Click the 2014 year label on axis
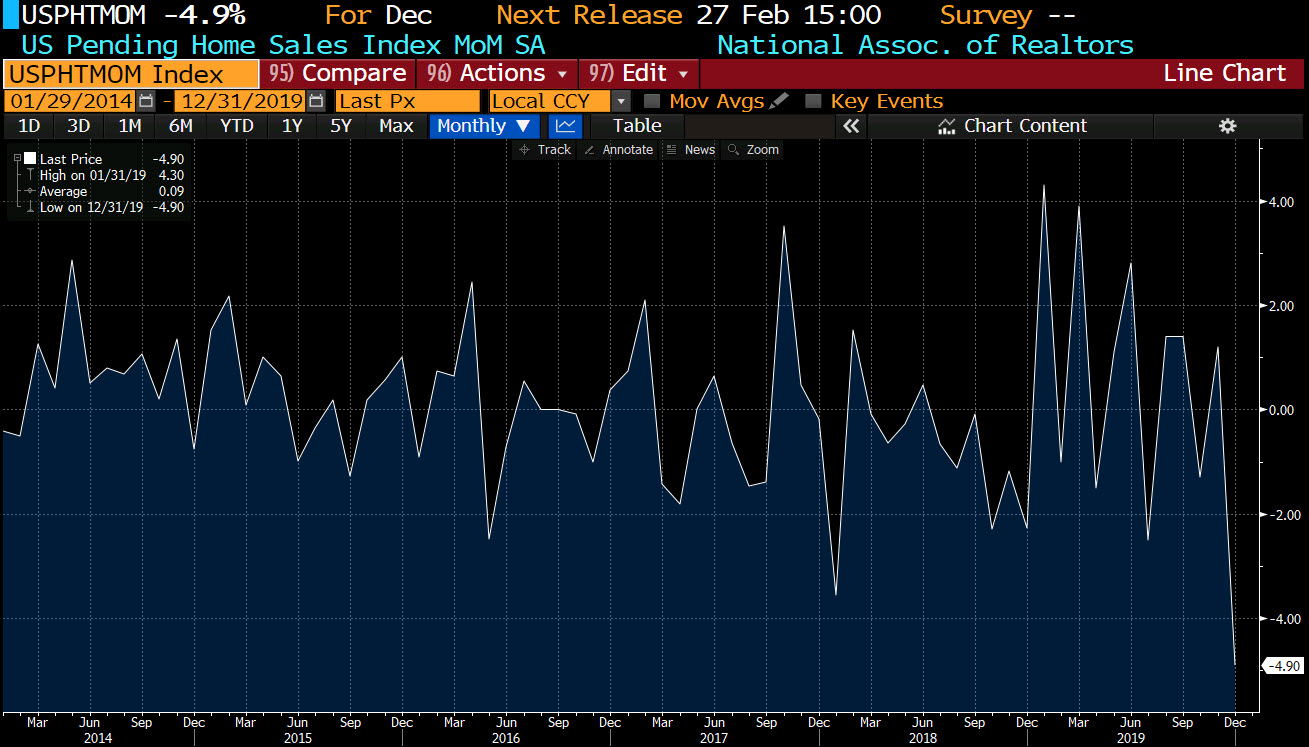 pos(97,737)
